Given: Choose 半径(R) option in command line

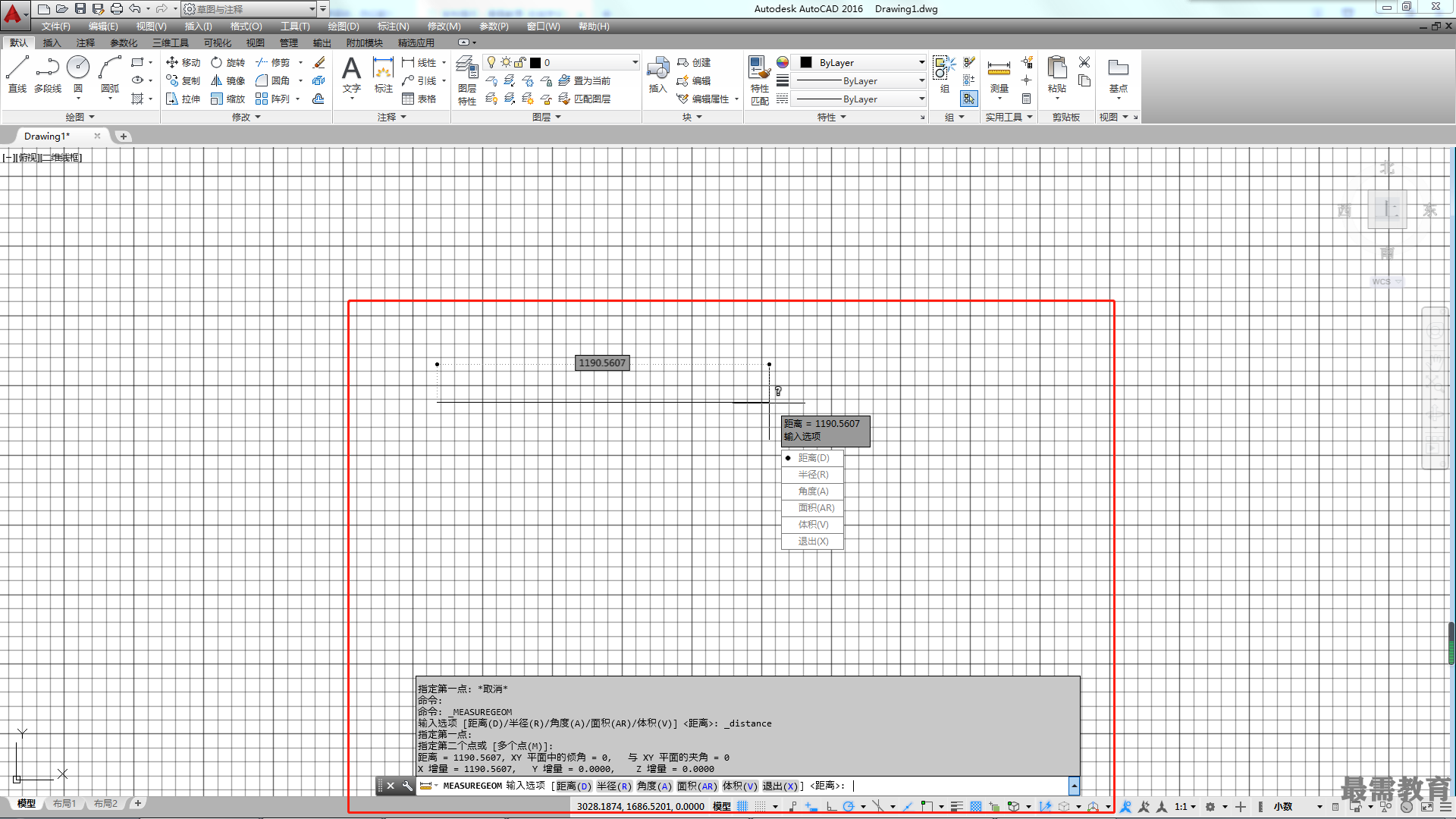Looking at the screenshot, I should [613, 786].
